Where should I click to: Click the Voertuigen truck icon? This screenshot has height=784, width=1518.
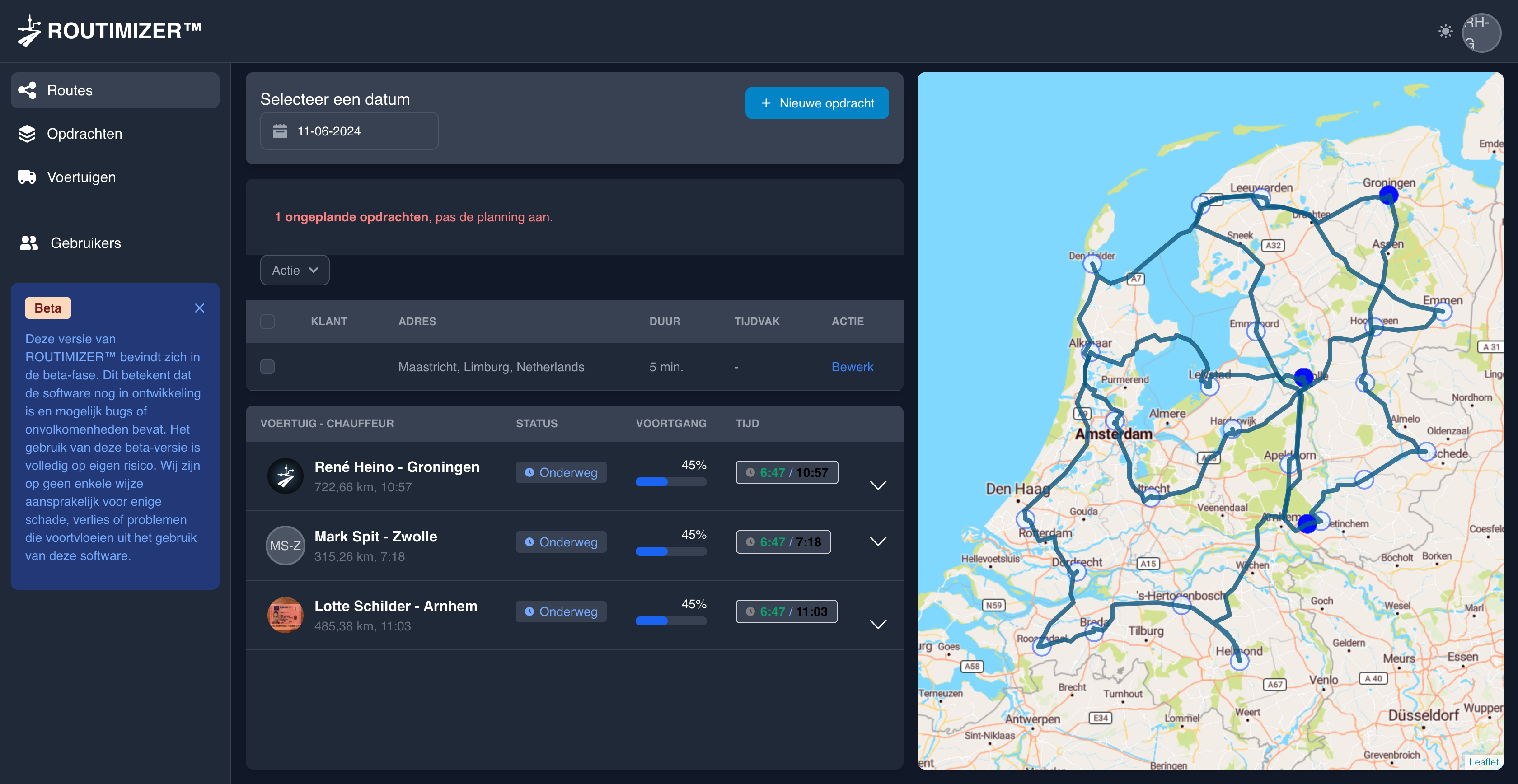(27, 177)
